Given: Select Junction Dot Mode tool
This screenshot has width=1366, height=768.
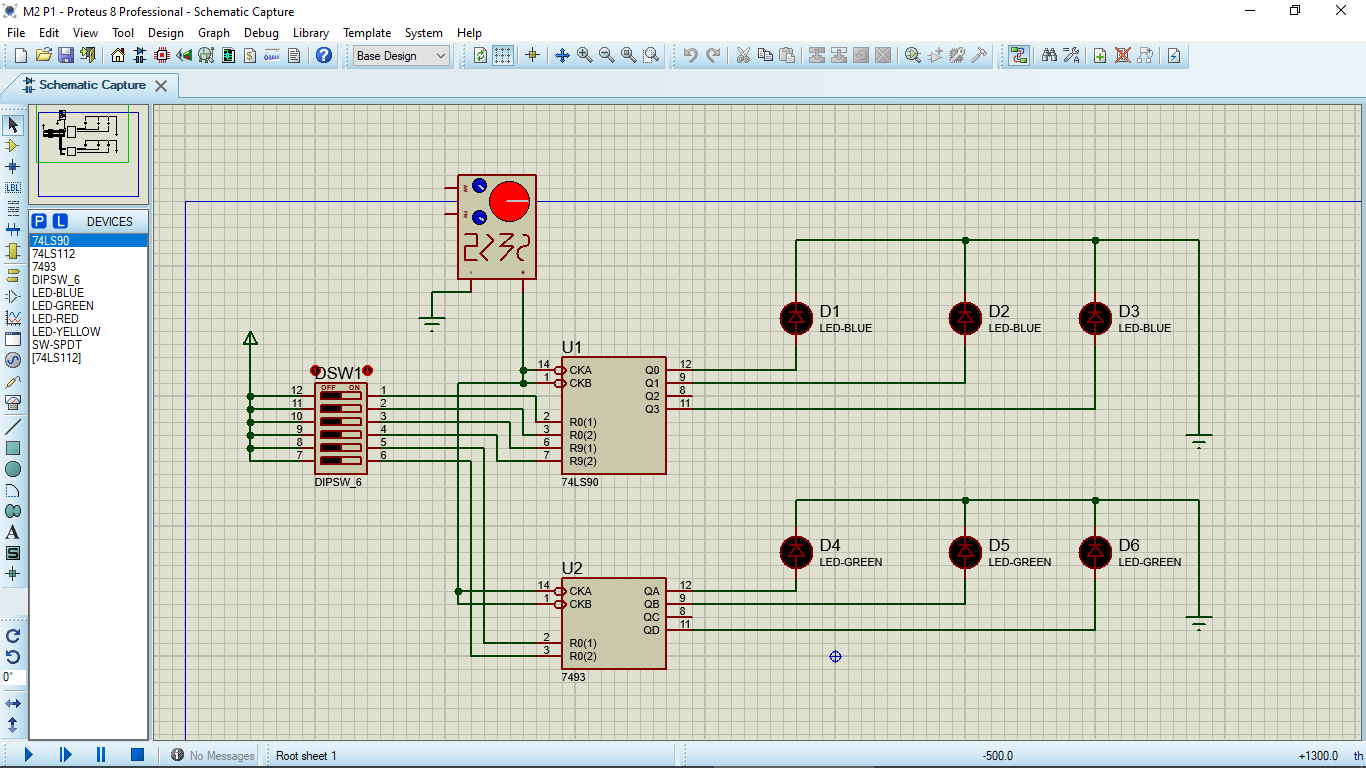Looking at the screenshot, I should pyautogui.click(x=13, y=167).
